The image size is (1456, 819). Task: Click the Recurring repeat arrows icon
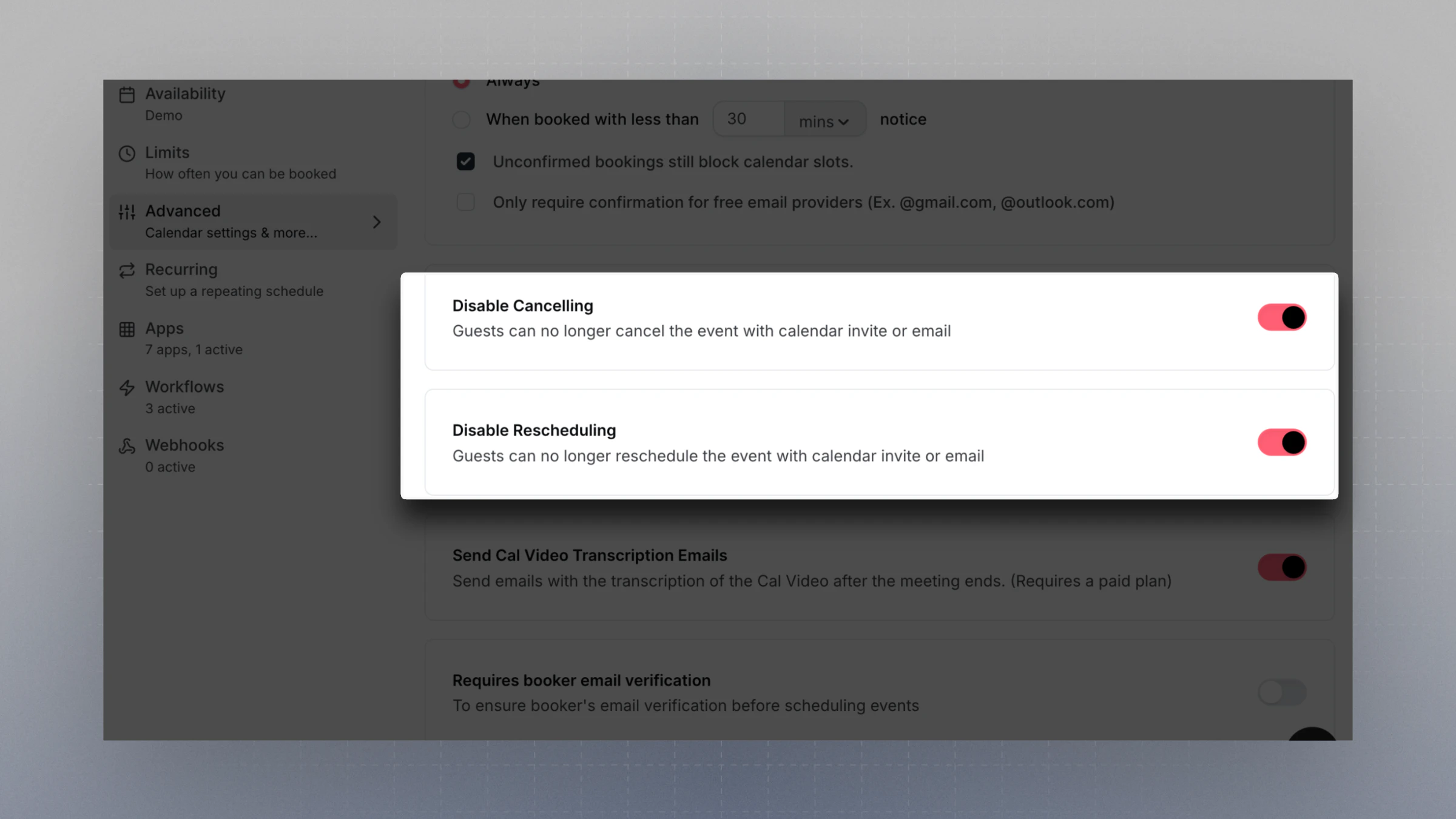pos(127,271)
